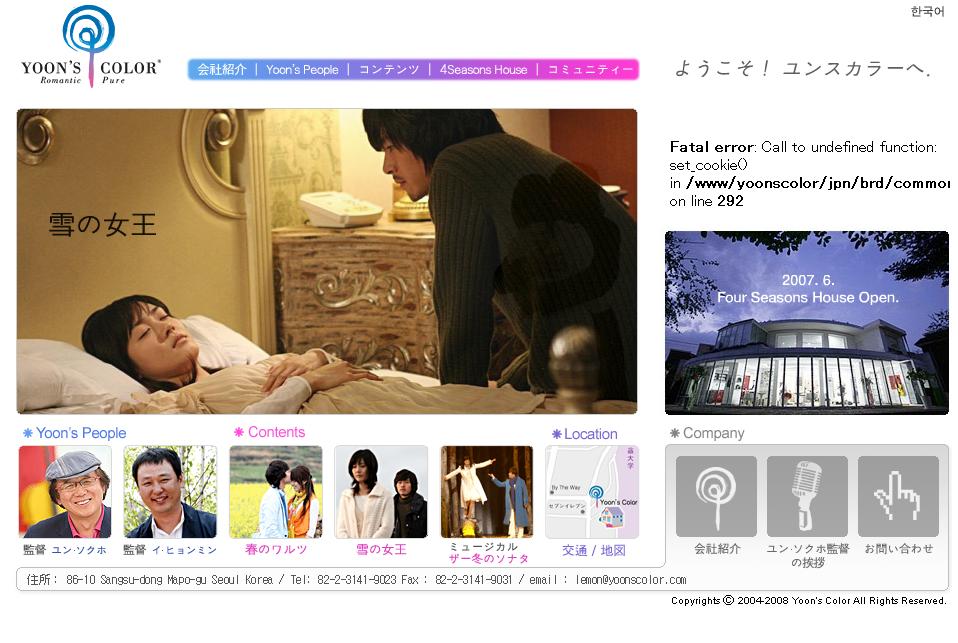Click the Yoon's Color lollipop logo
Image resolution: width=958 pixels, height=643 pixels.
click(90, 46)
